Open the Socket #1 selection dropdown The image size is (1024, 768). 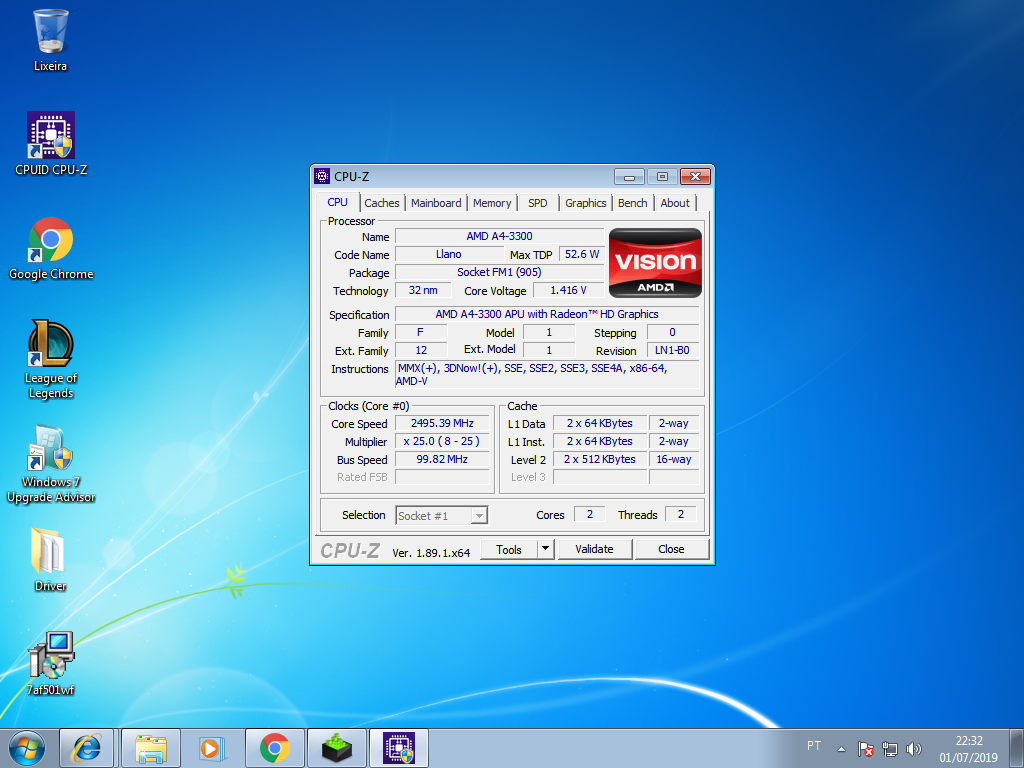coord(441,516)
